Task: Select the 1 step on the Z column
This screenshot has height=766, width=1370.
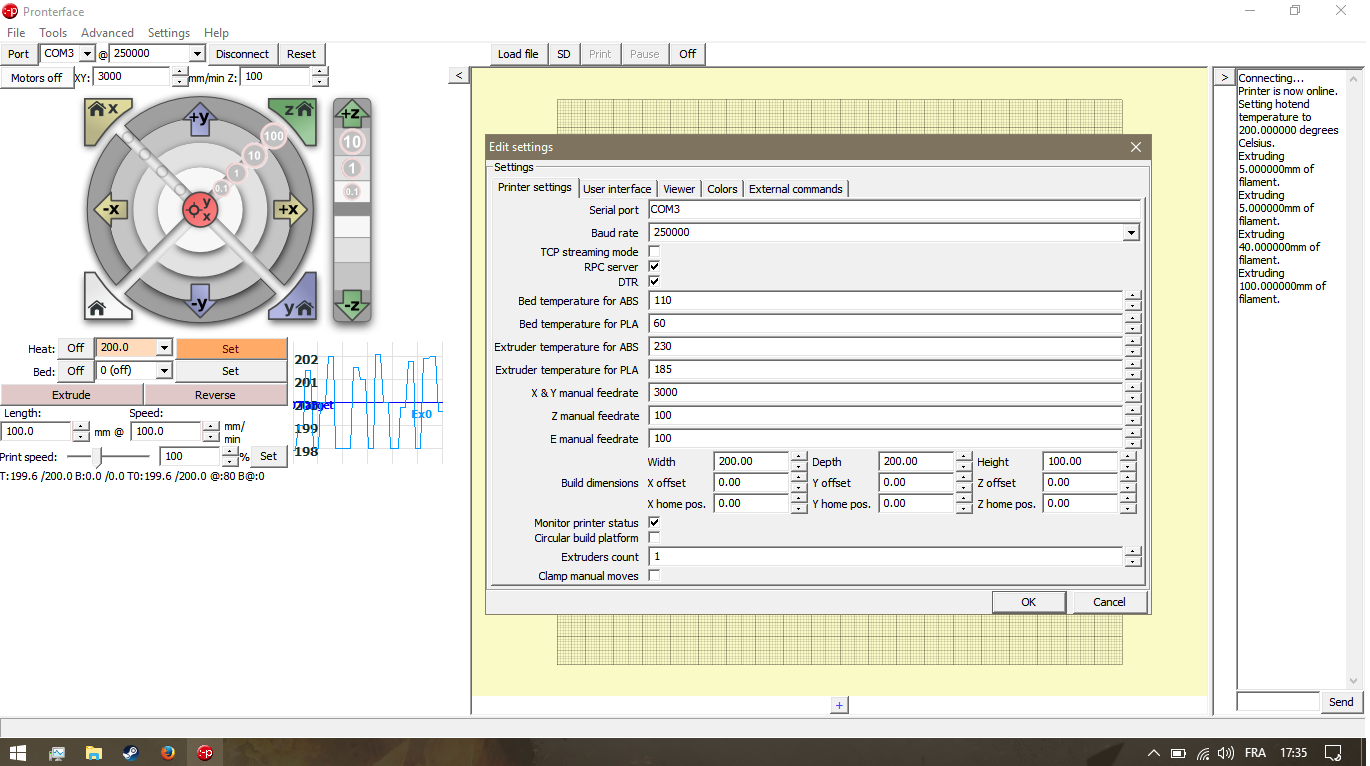Action: (x=352, y=168)
